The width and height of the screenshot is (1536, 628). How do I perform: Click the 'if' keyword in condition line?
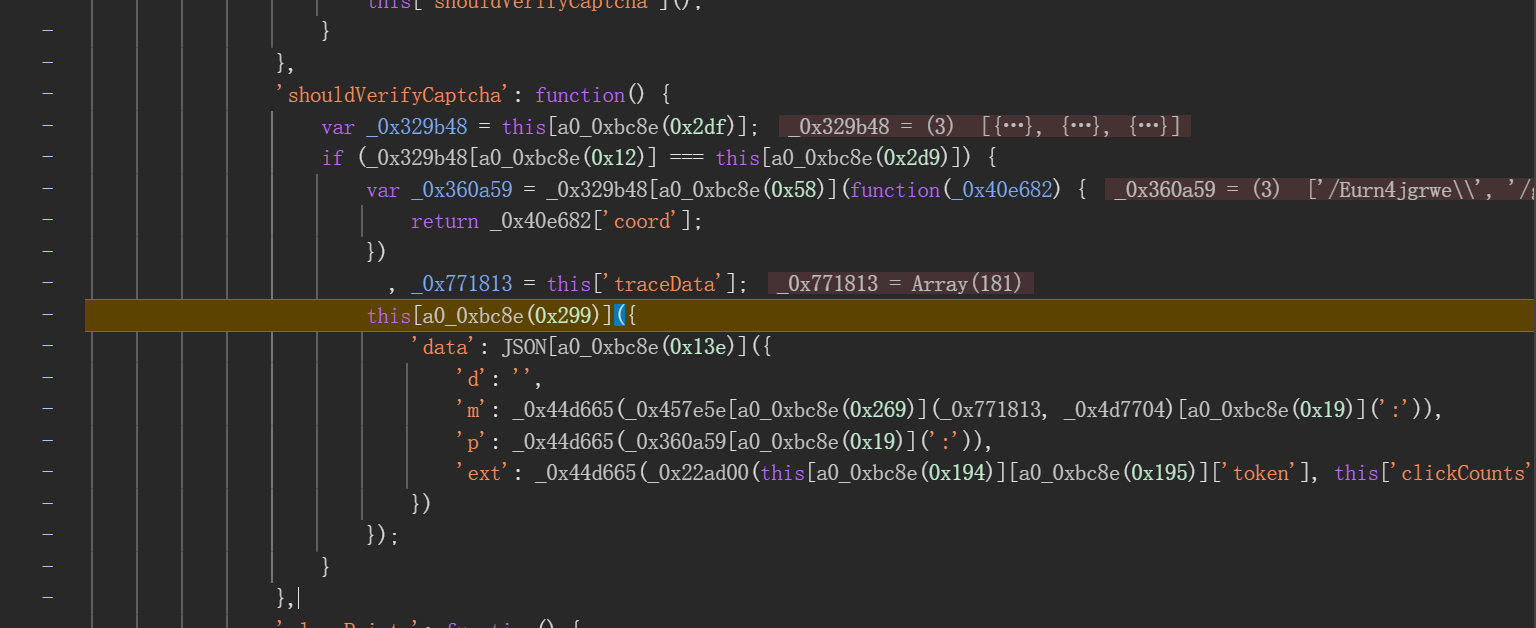pos(332,158)
